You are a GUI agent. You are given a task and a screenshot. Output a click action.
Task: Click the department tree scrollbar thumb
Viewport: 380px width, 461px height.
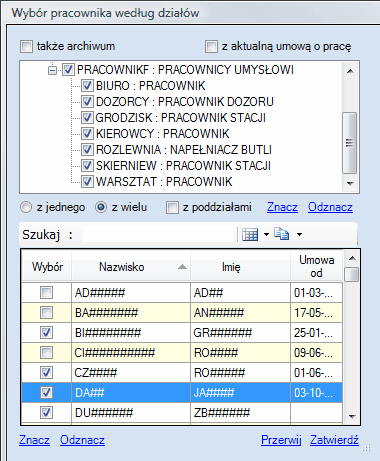point(350,143)
